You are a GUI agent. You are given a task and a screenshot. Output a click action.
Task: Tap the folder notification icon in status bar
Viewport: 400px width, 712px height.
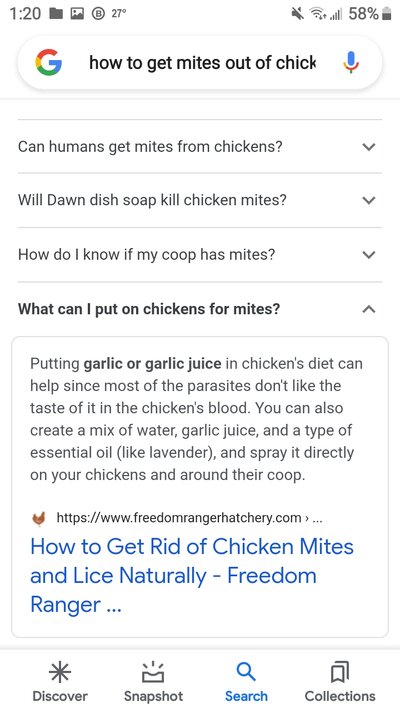point(55,14)
